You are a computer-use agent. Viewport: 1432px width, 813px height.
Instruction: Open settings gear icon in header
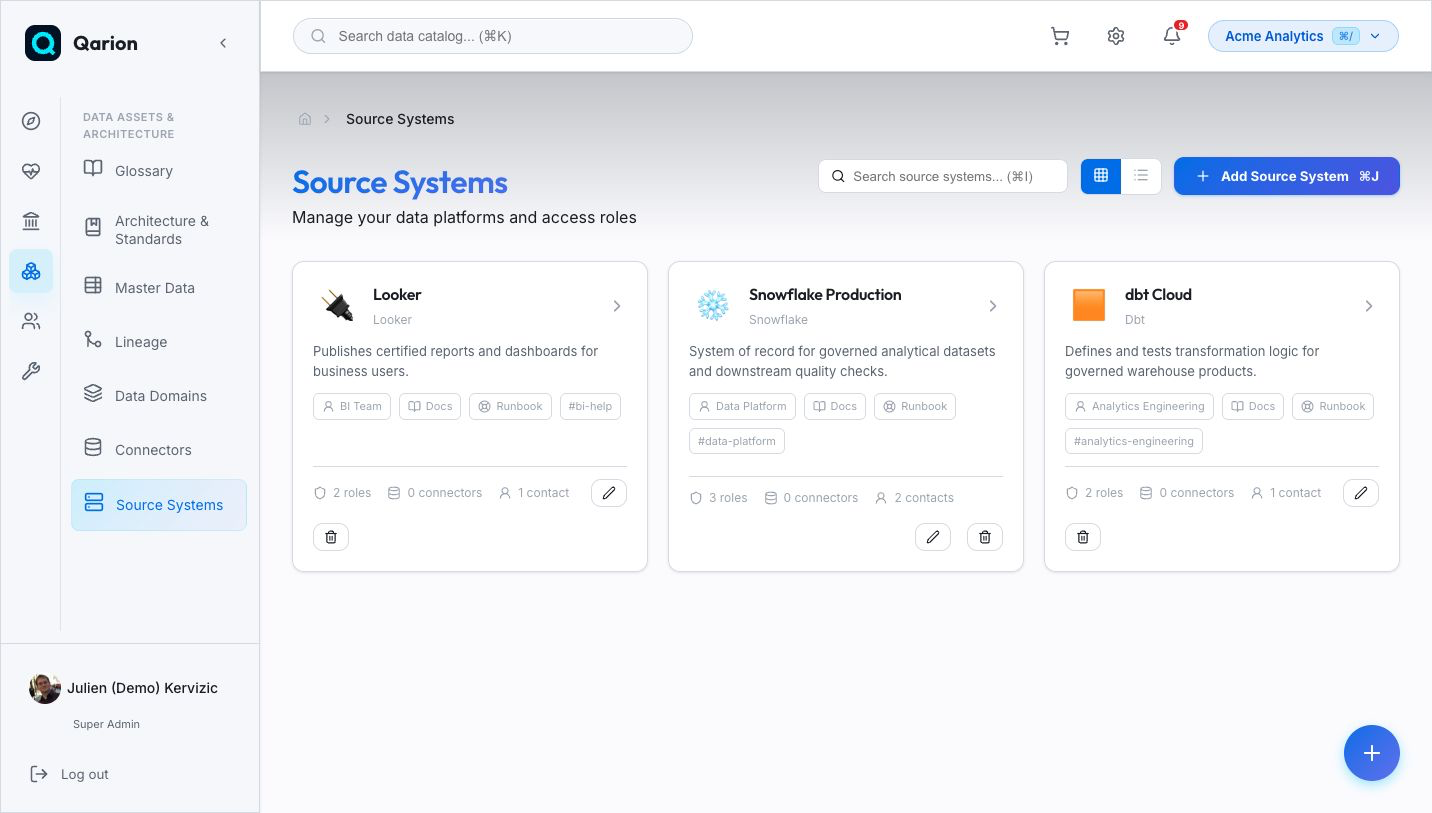point(1116,36)
